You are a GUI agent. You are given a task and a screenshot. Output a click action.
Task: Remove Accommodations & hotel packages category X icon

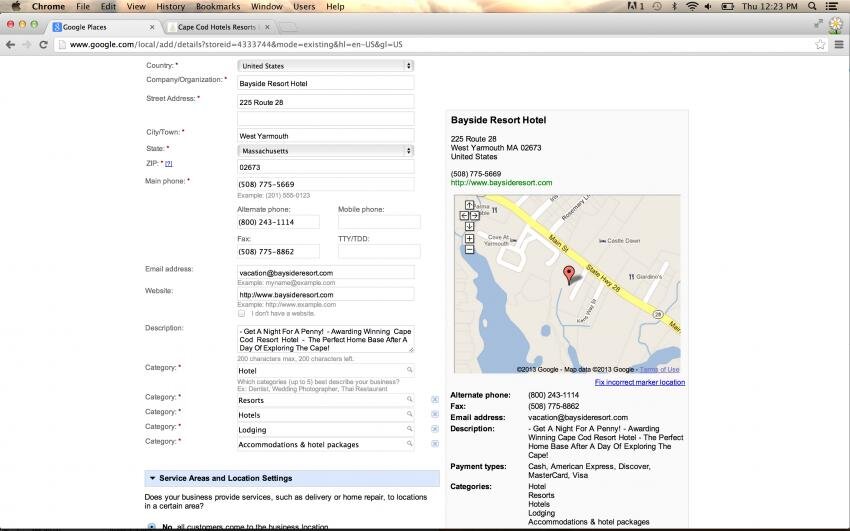(435, 443)
